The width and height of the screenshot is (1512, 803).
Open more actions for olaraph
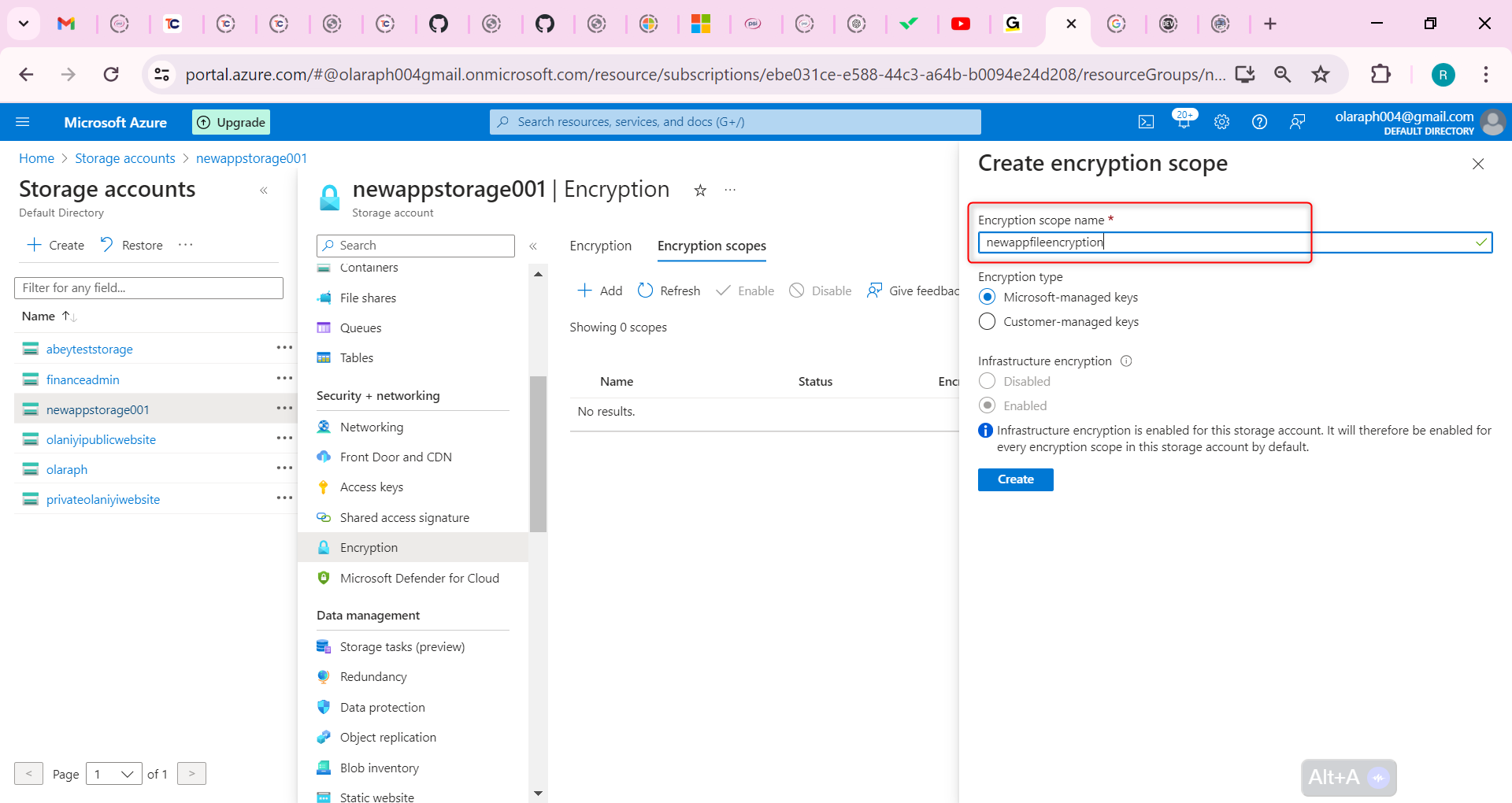coord(284,468)
